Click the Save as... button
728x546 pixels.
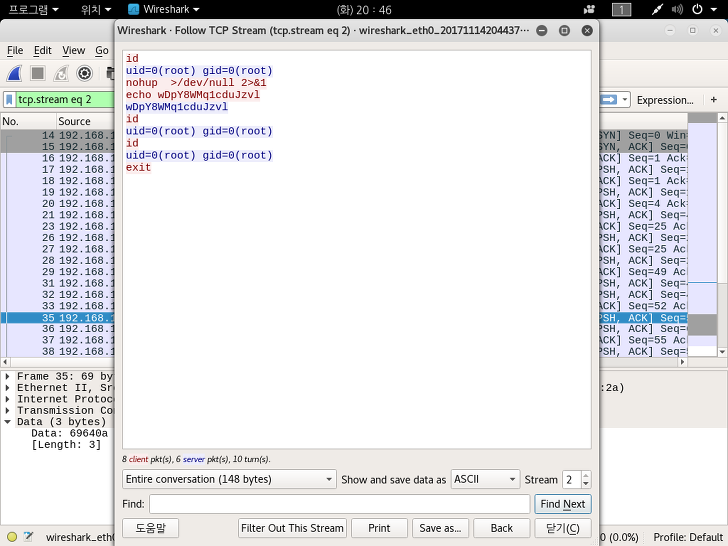[440, 528]
